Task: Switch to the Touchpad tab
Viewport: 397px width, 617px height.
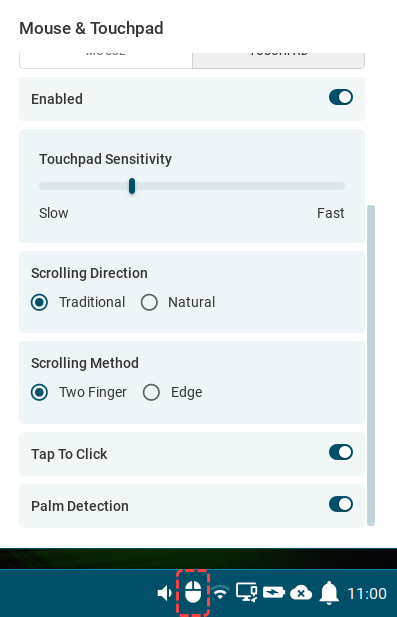Action: [279, 59]
